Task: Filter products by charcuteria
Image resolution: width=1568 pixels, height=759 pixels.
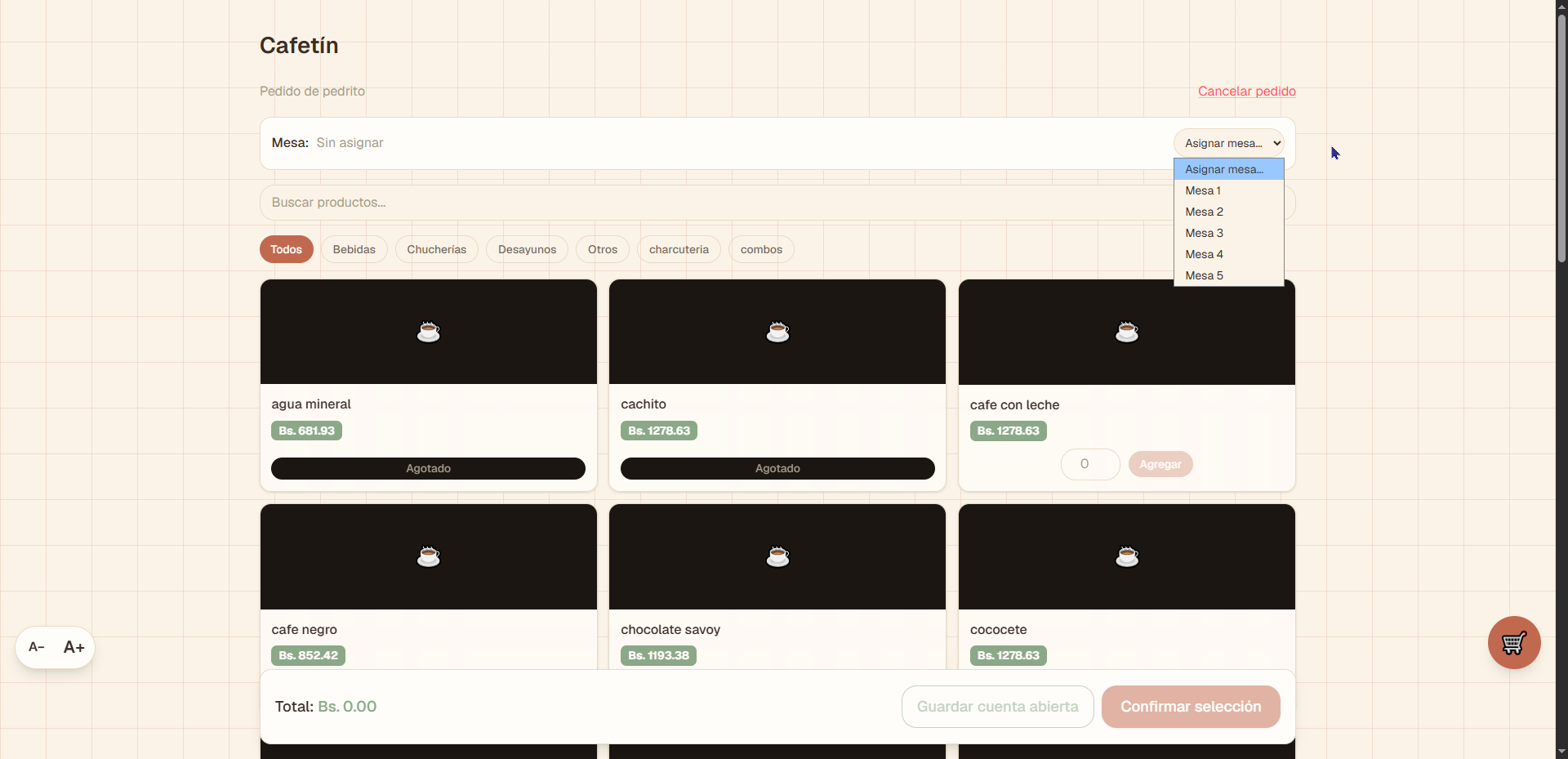Action: coord(679,249)
